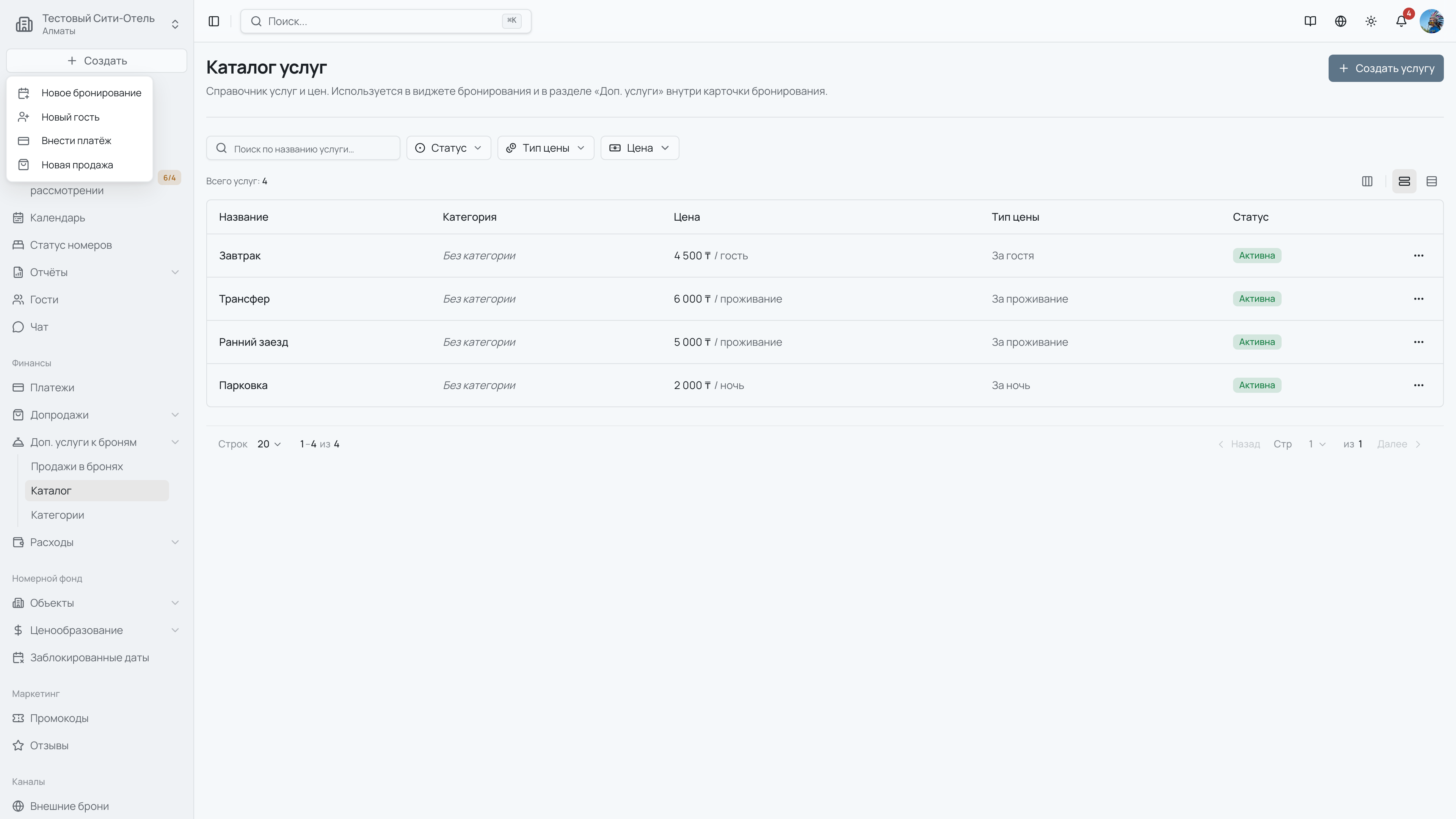Click the Активна badge for Ранний заезд
Screen dimensions: 1456x819
1257,342
